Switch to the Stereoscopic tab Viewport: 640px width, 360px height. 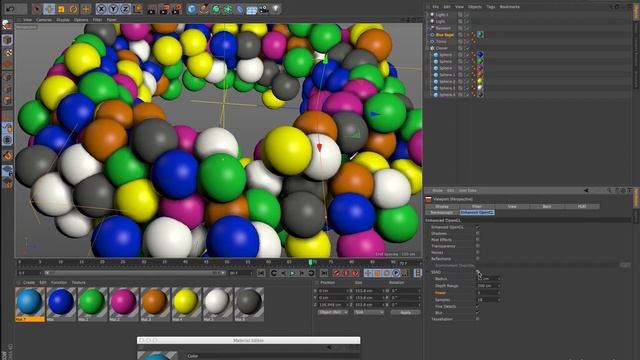coord(442,213)
